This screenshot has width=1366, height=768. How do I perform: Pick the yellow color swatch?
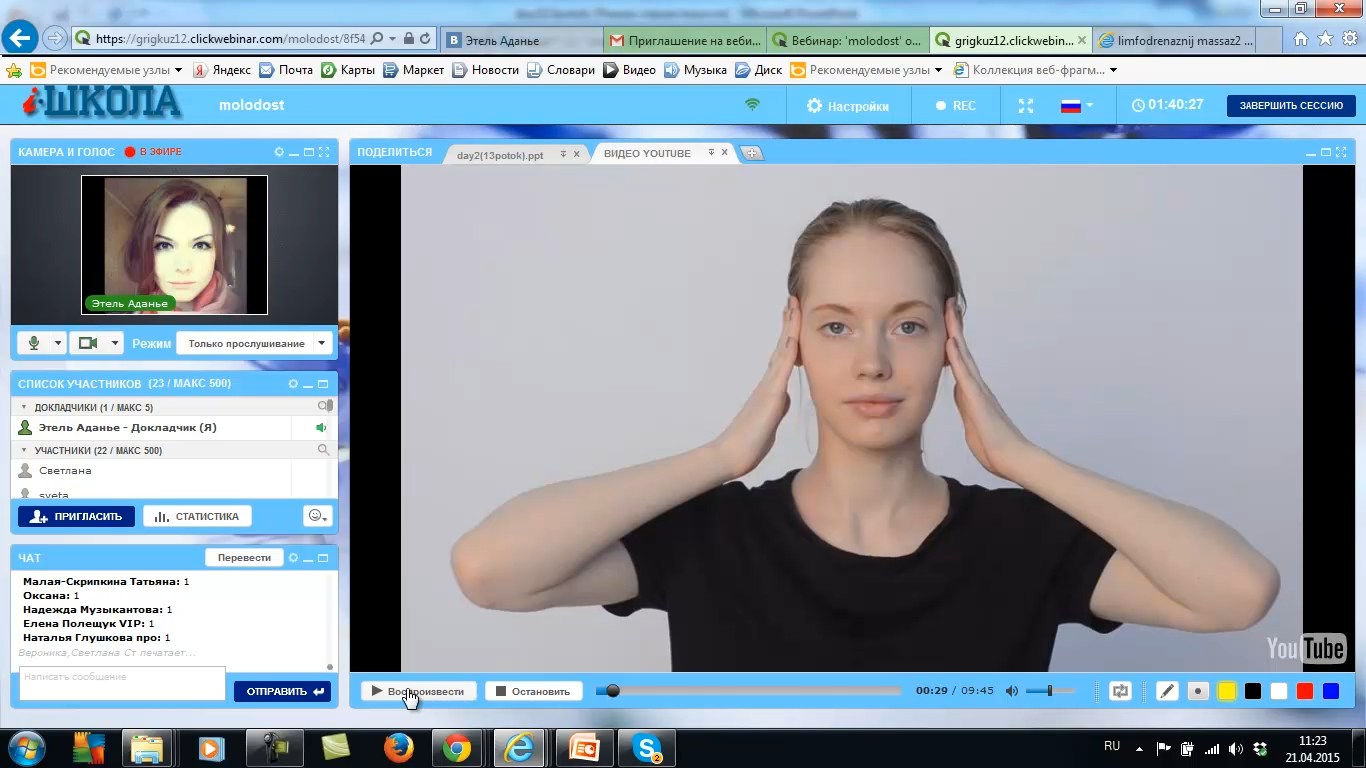point(1227,691)
